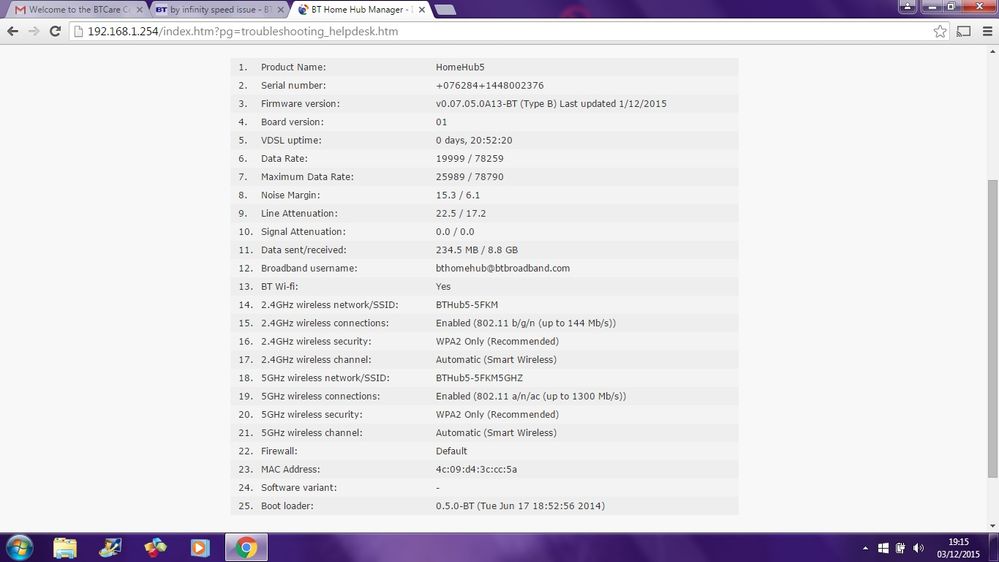This screenshot has width=999, height=562.
Task: Click the 5GHz wireless security label
Action: pos(312,415)
